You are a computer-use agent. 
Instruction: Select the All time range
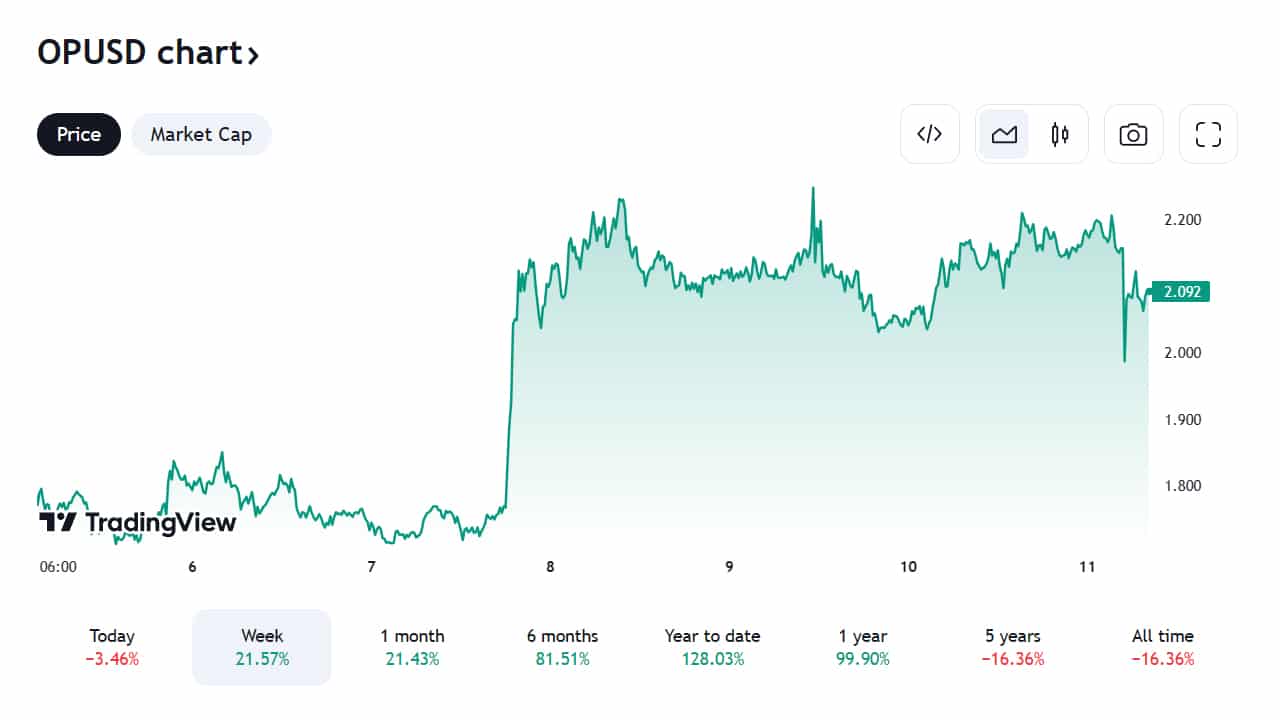click(x=1162, y=646)
